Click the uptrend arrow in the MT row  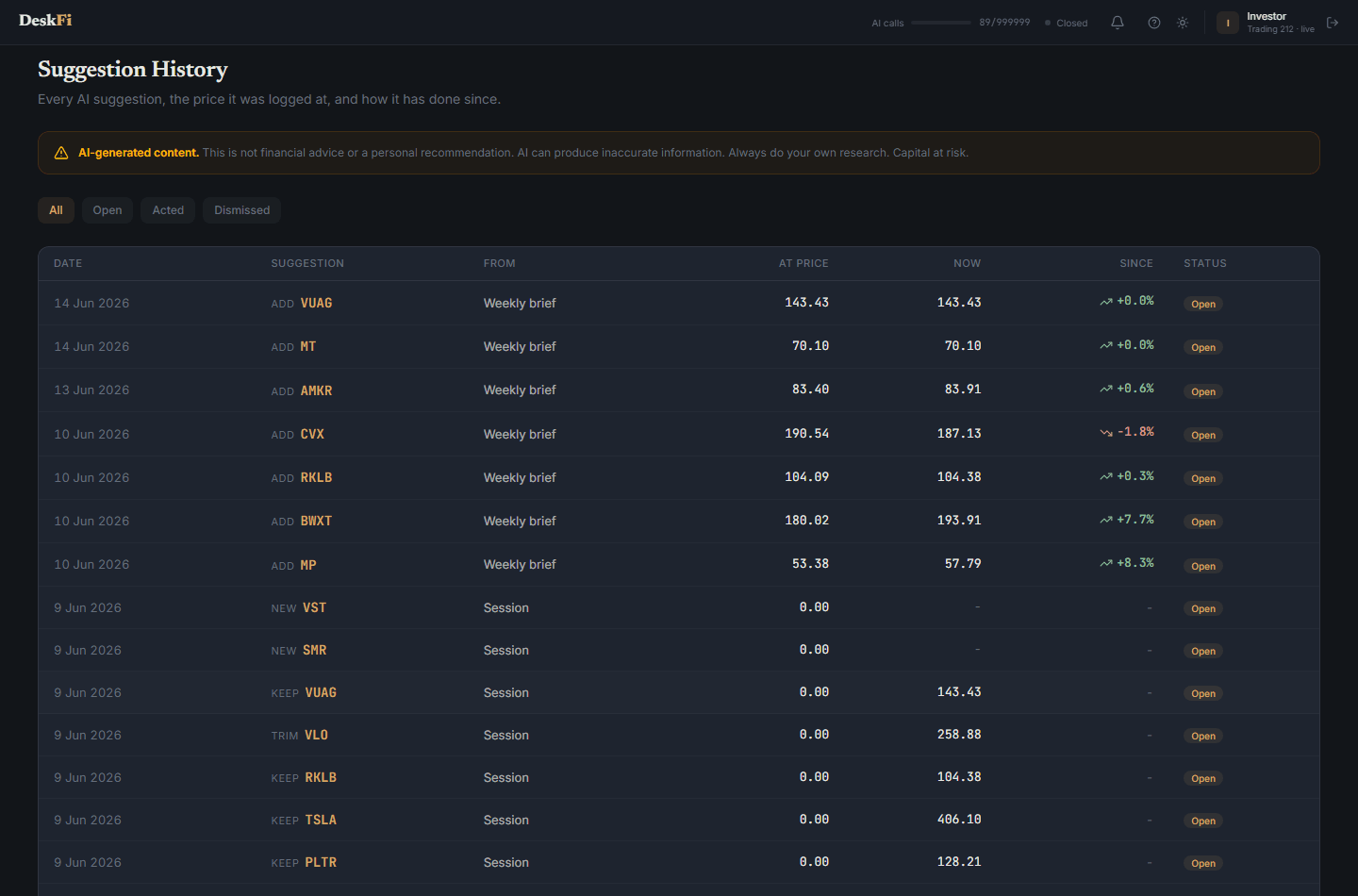tap(1106, 345)
